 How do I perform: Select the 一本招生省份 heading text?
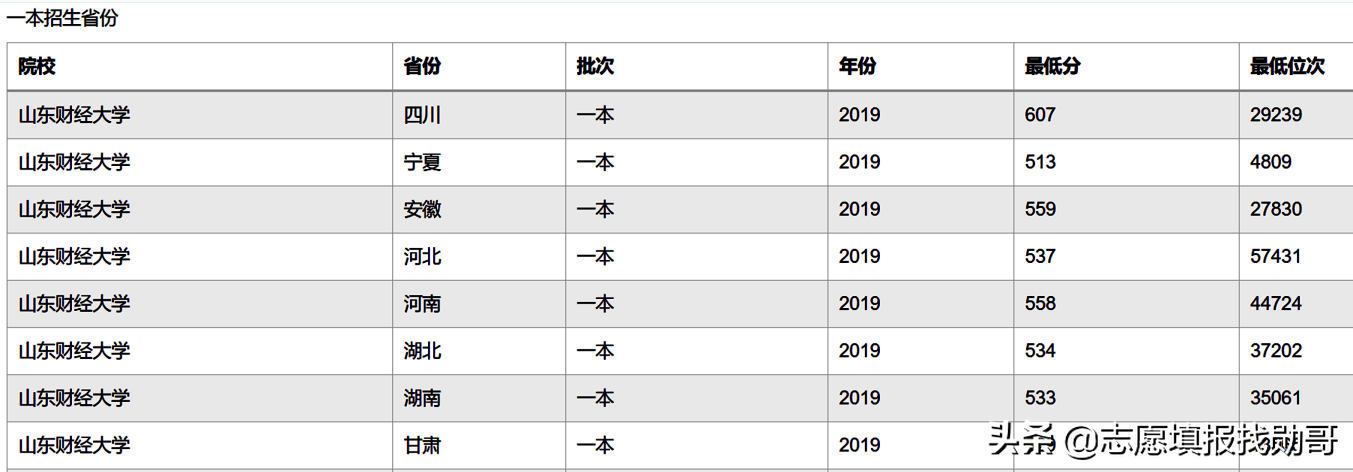(62, 18)
